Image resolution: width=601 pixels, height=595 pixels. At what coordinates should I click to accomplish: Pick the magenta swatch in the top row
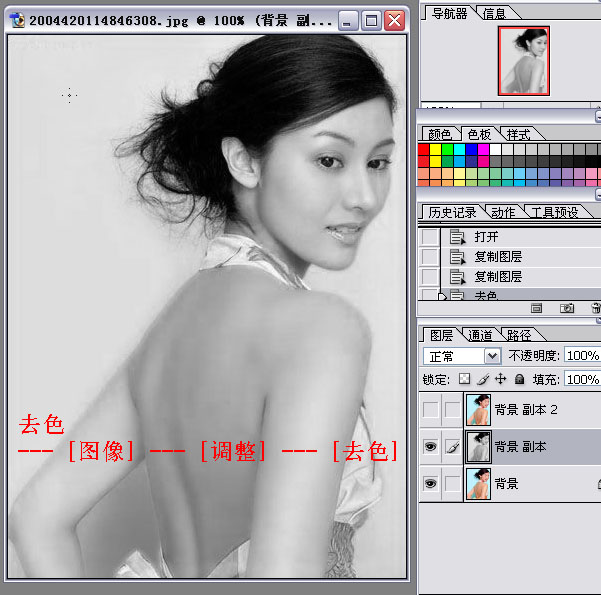pos(483,150)
